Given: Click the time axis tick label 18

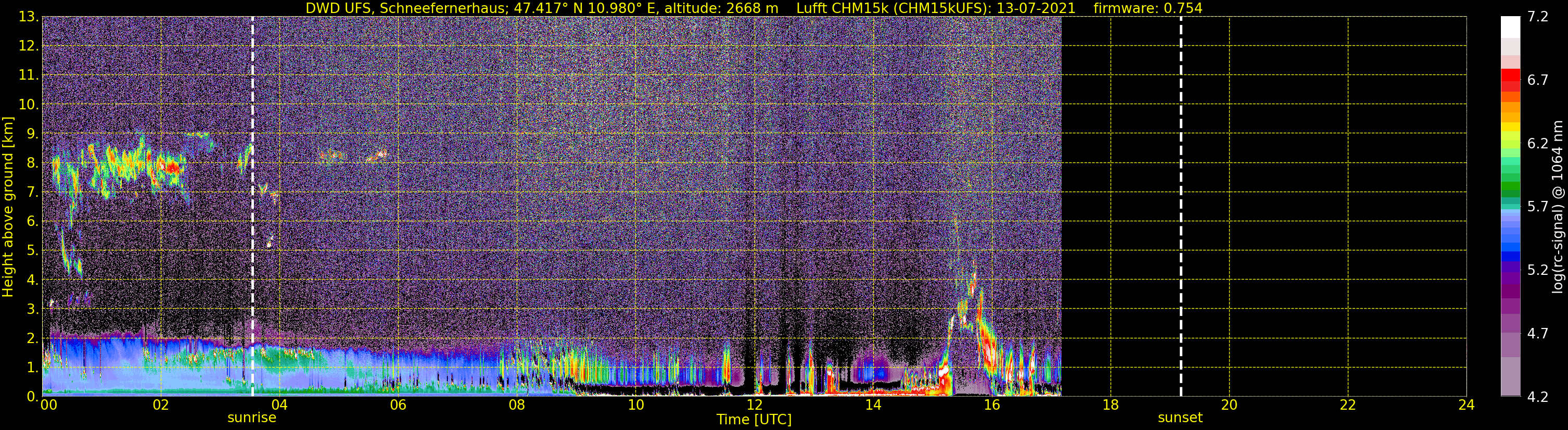Looking at the screenshot, I should tap(1110, 405).
